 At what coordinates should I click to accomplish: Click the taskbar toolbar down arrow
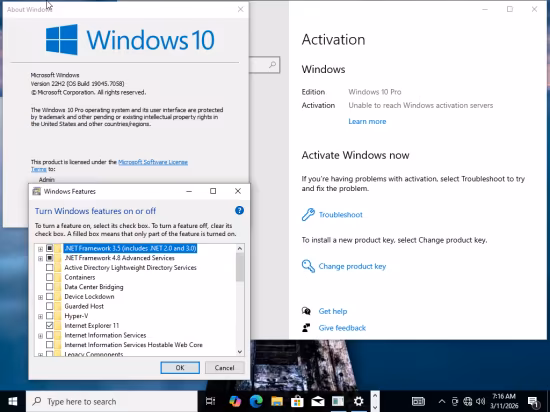coord(375,407)
